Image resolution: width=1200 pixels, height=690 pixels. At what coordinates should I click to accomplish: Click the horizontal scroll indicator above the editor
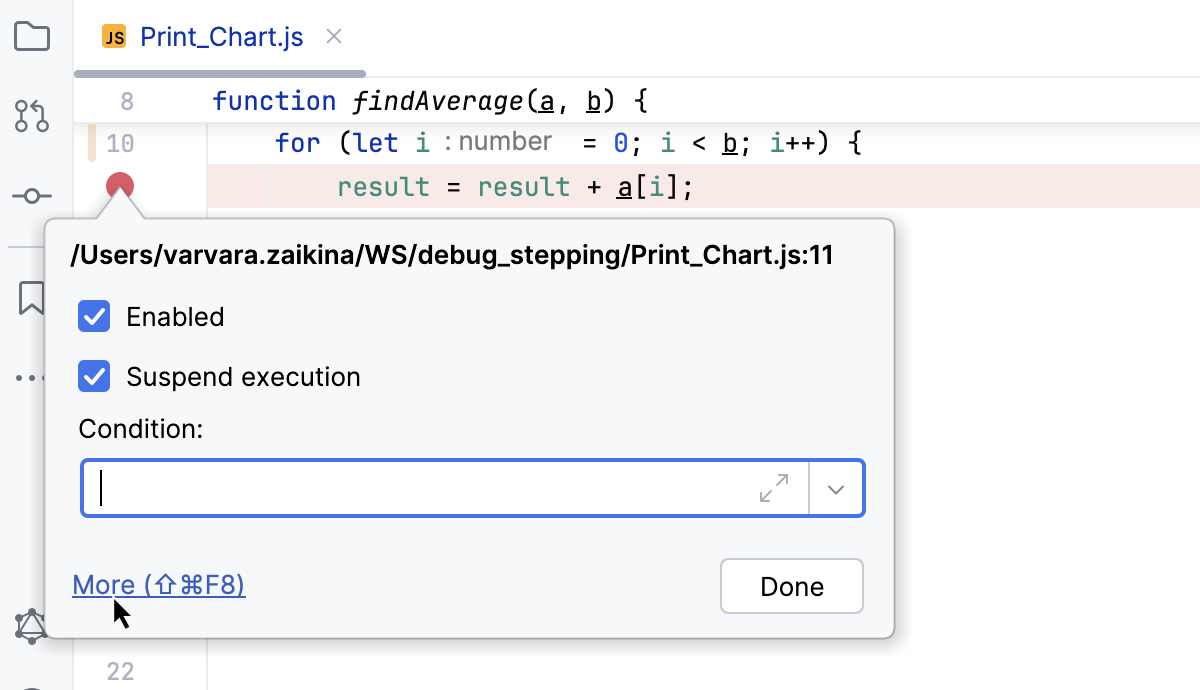coord(220,72)
